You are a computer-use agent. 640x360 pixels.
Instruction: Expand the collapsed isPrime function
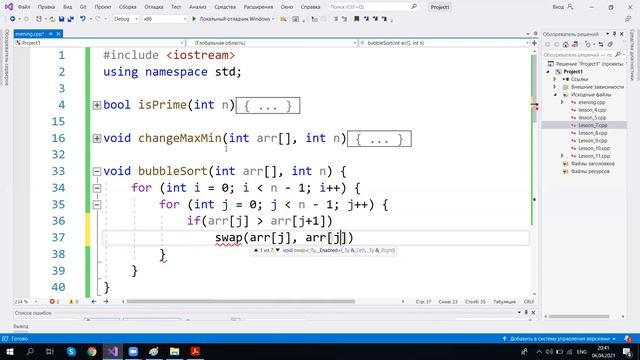coord(97,105)
